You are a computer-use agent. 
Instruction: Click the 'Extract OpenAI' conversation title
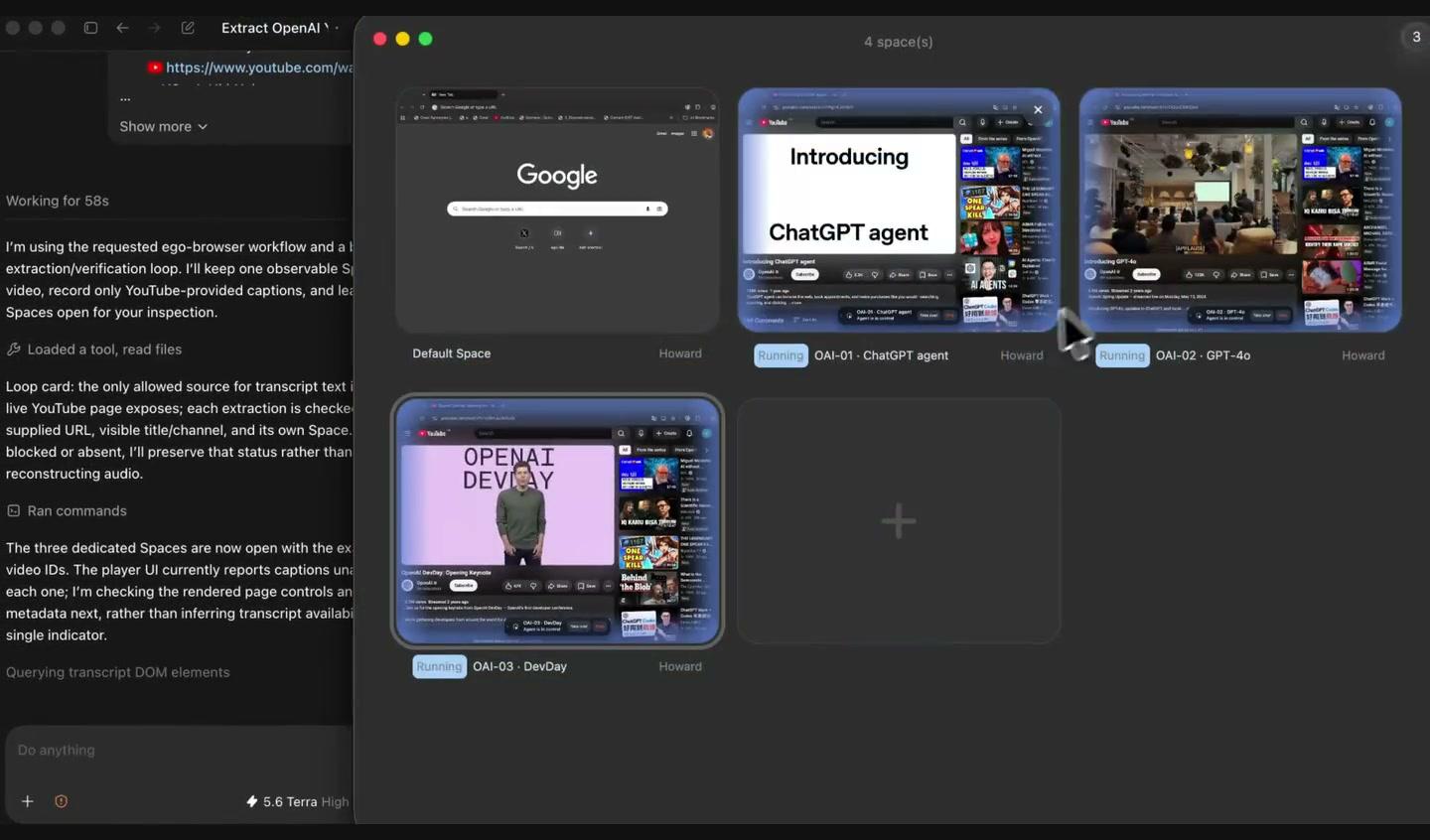coord(274,28)
